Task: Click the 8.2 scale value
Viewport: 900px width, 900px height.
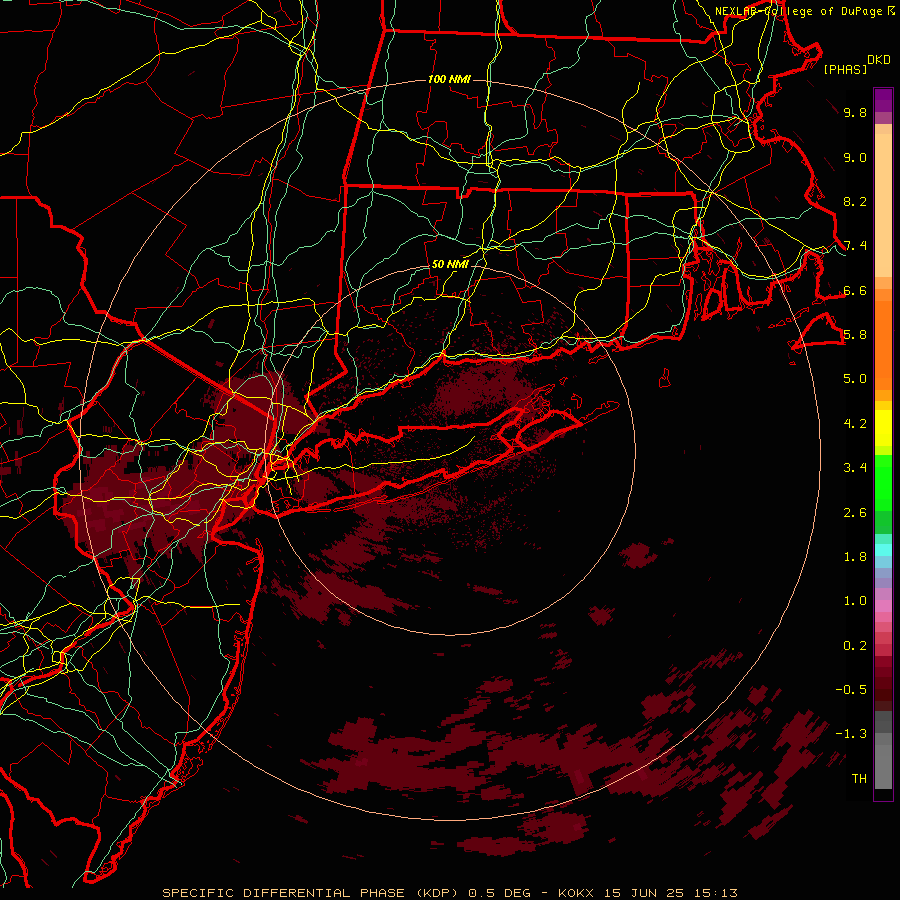Action: (855, 201)
